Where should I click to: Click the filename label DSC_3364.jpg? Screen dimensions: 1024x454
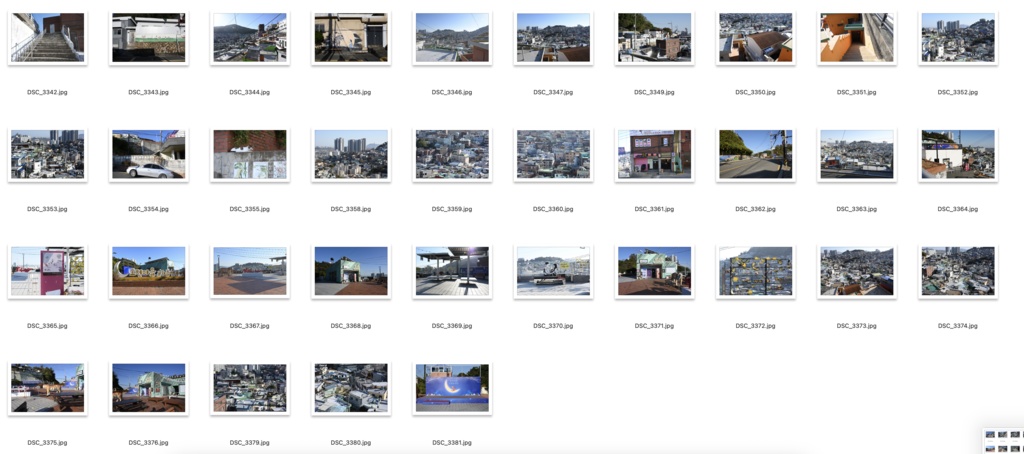tap(958, 209)
